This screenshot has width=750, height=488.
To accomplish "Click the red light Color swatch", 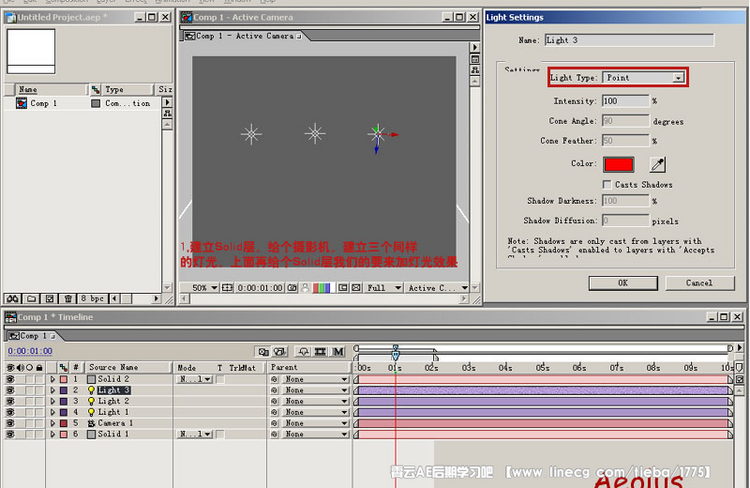I will [x=618, y=165].
